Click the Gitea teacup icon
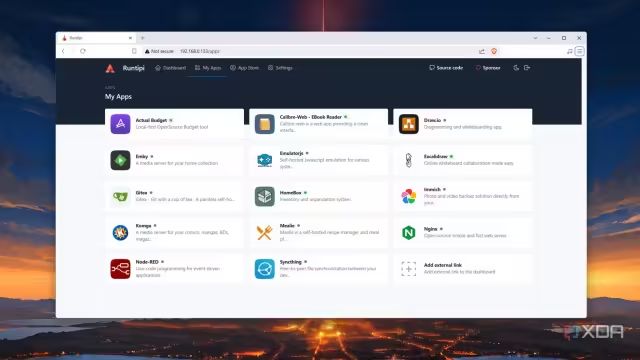 [120, 196]
